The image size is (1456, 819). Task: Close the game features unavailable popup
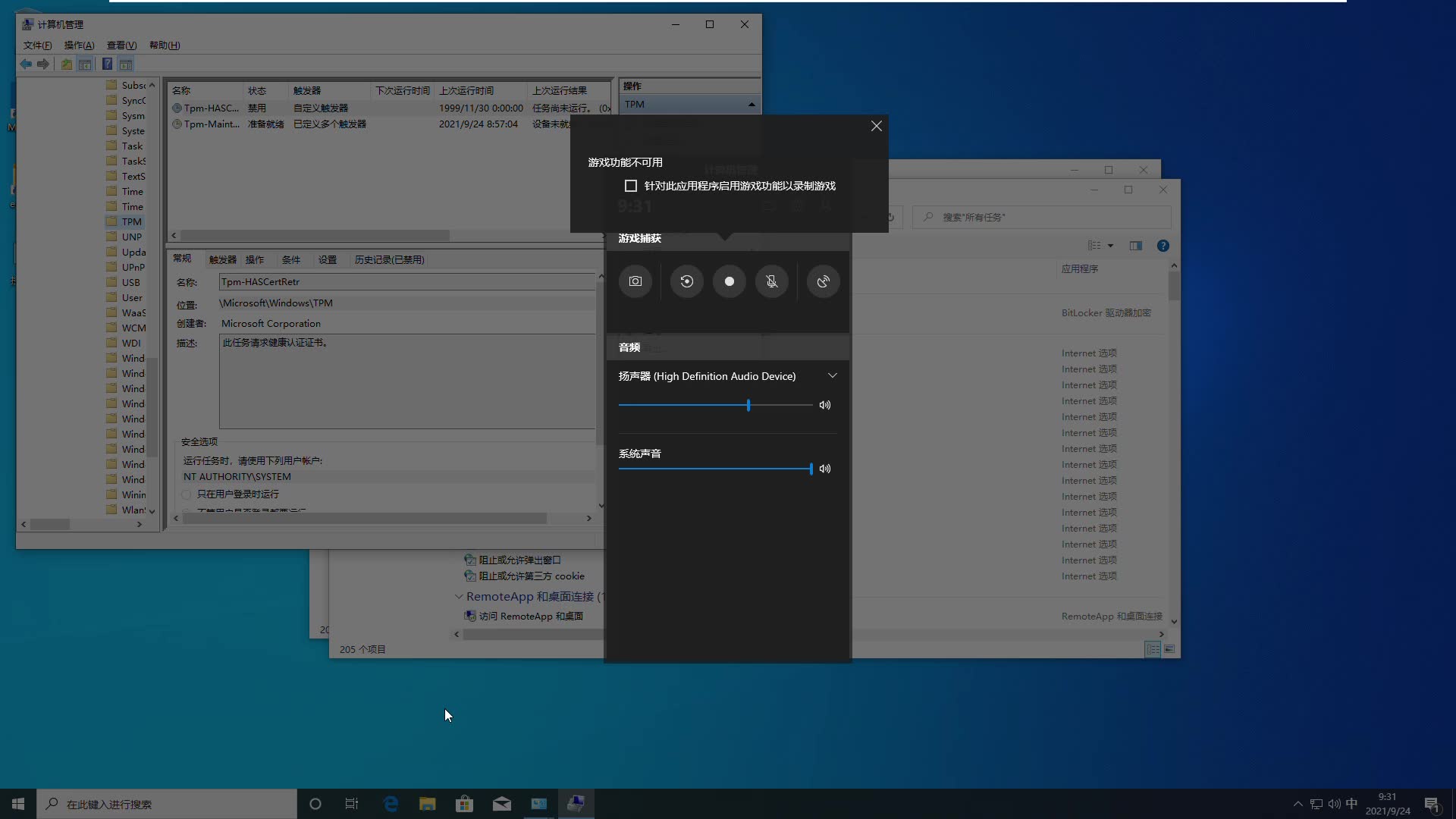click(877, 126)
